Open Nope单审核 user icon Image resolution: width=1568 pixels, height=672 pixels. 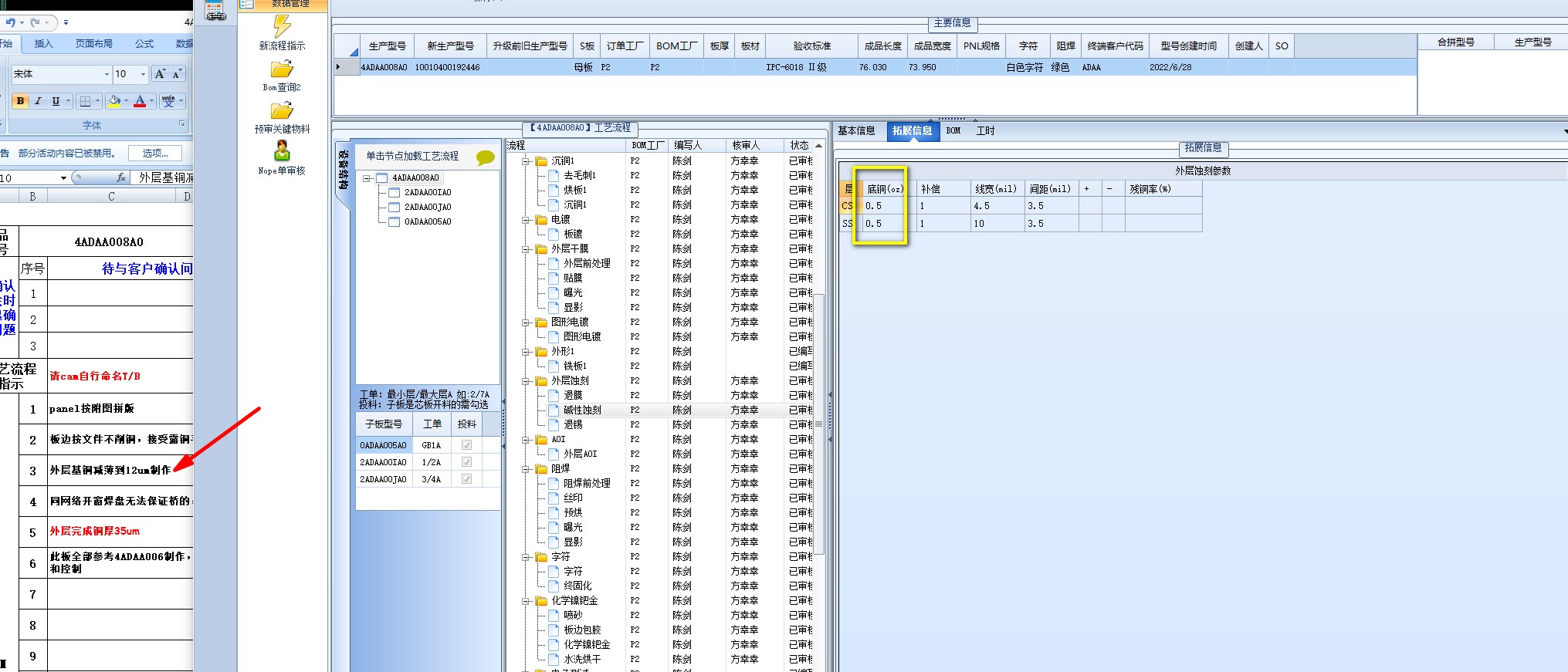coord(282,151)
